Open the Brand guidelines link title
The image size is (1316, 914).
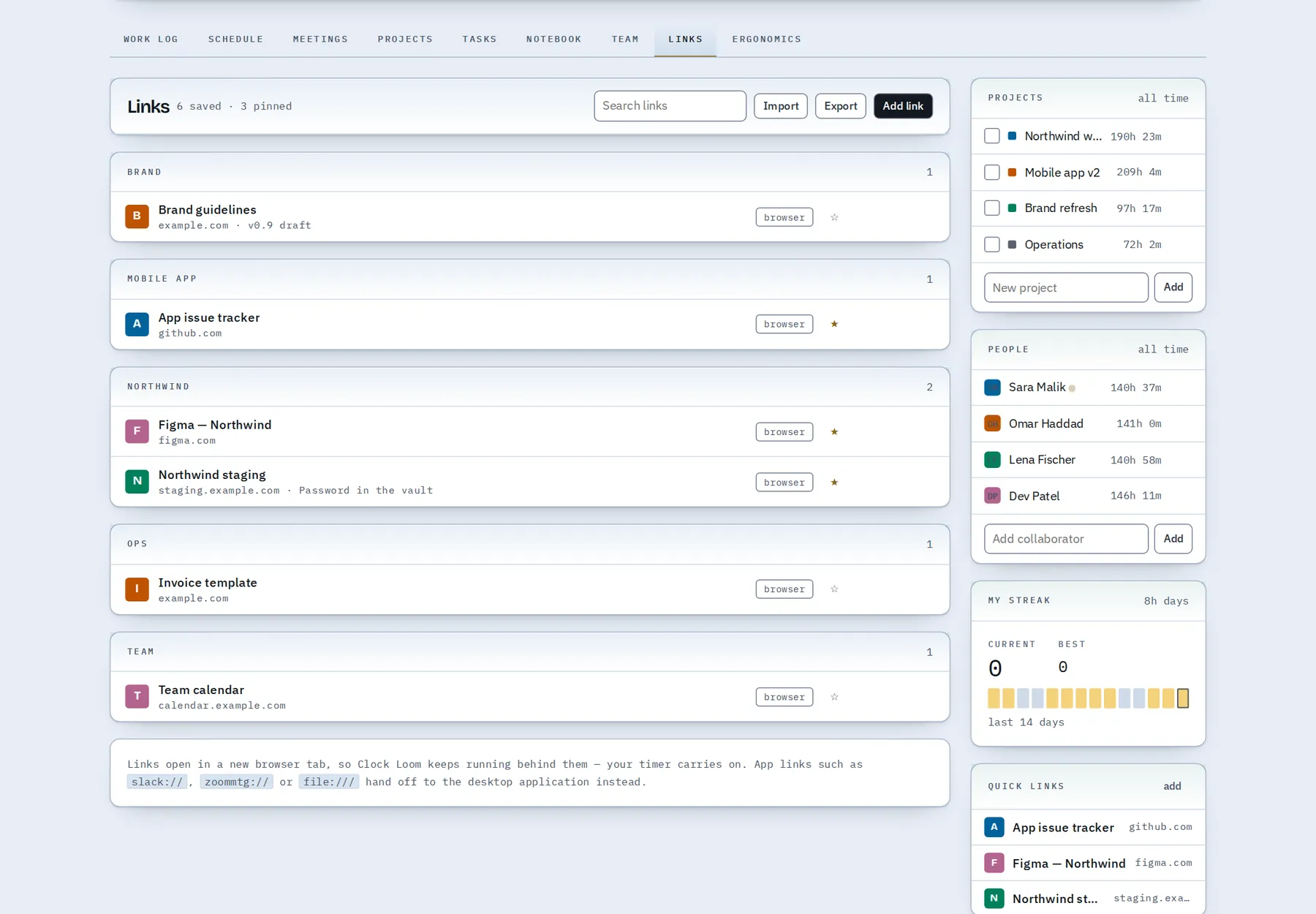[x=208, y=210]
